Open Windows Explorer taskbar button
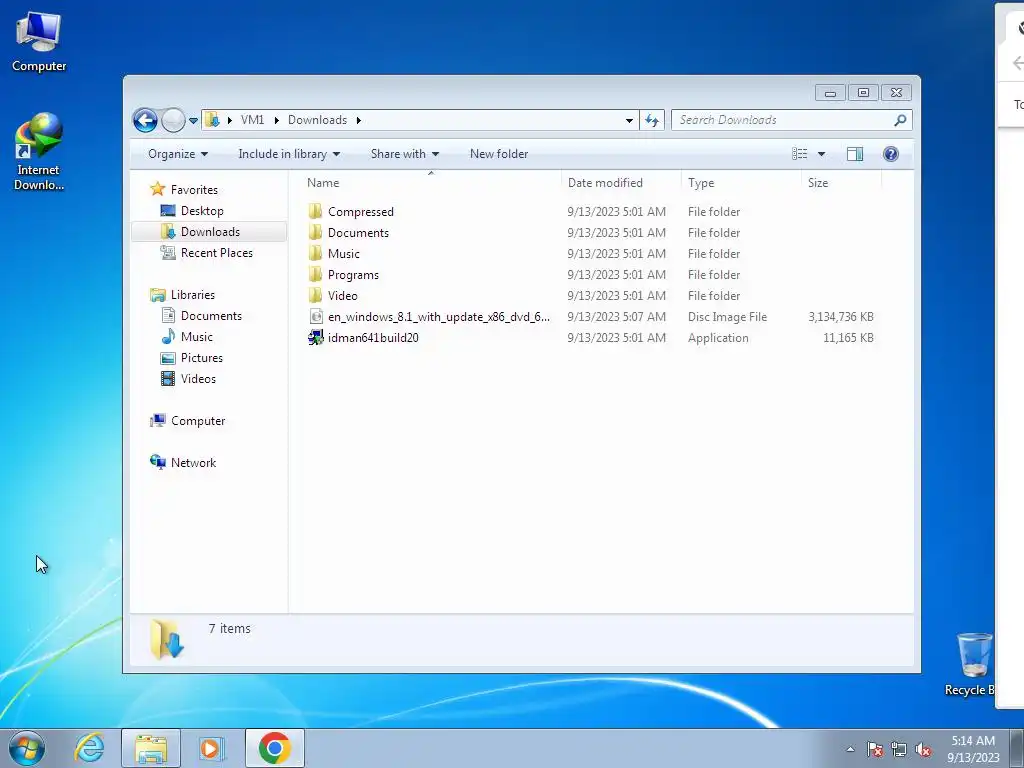This screenshot has width=1024, height=768. coord(151,748)
